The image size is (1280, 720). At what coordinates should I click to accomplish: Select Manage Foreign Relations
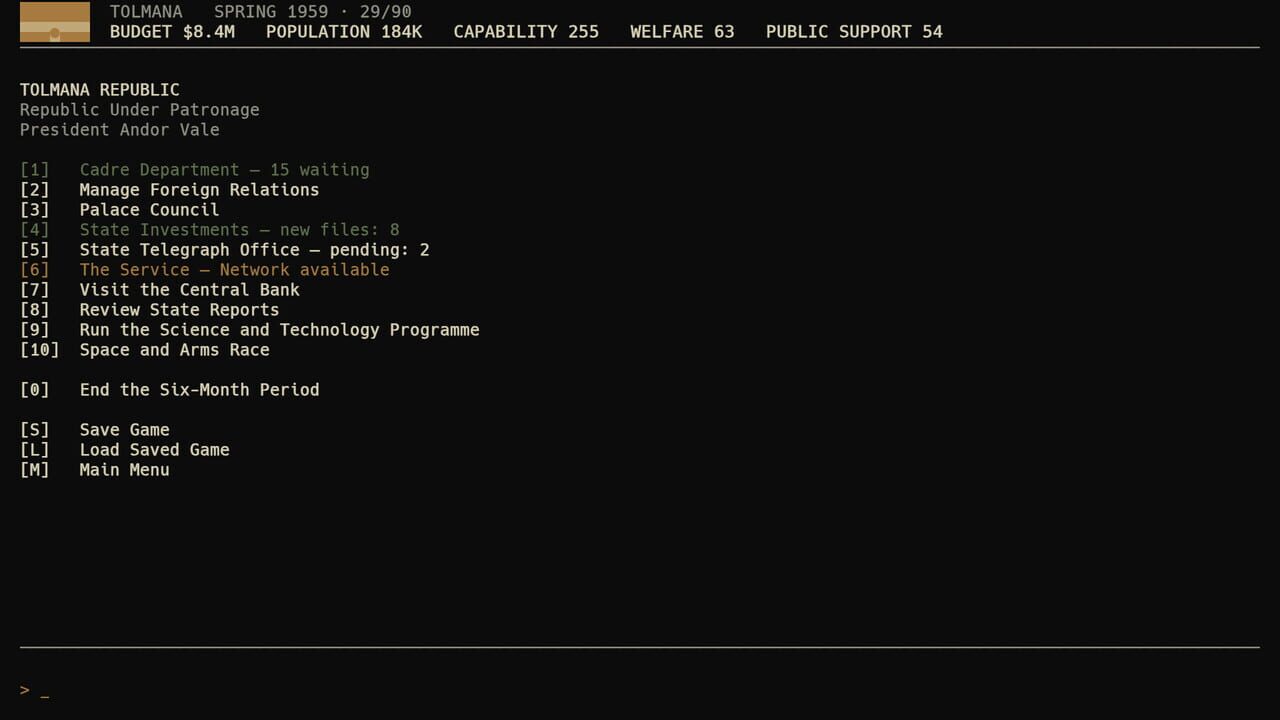pyautogui.click(x=170, y=190)
